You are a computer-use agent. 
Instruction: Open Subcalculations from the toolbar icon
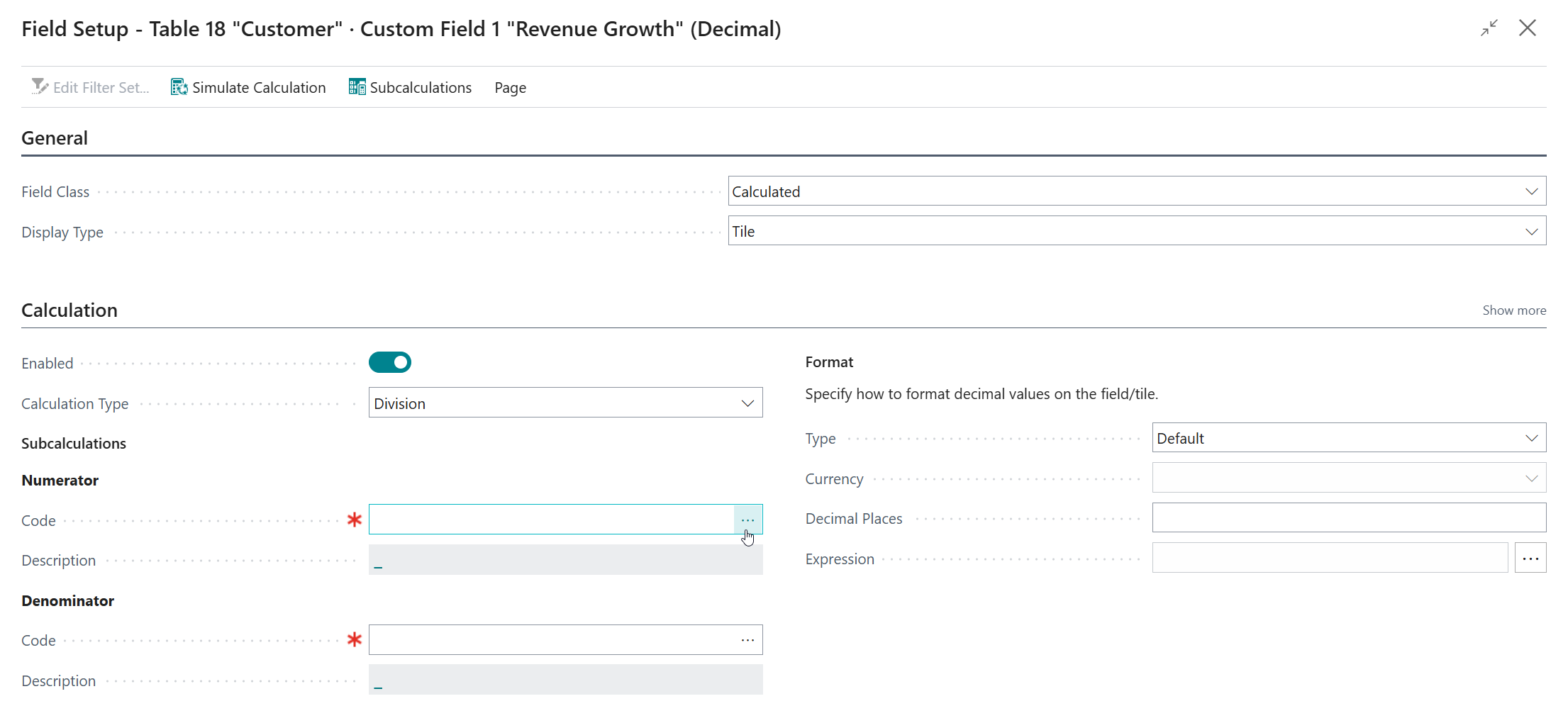click(x=357, y=87)
